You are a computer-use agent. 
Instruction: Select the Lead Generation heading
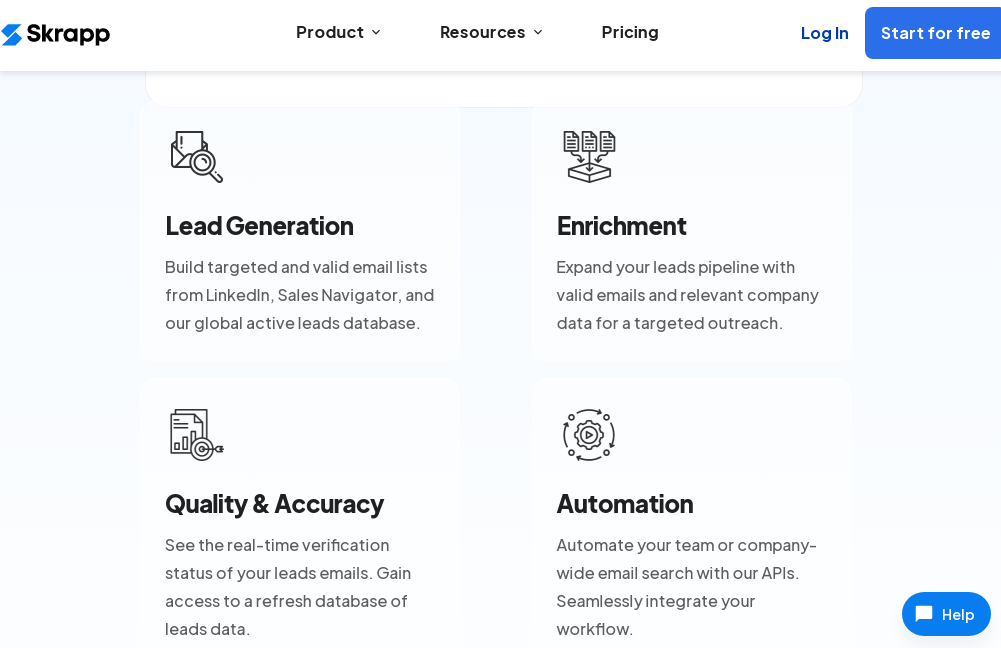click(259, 225)
